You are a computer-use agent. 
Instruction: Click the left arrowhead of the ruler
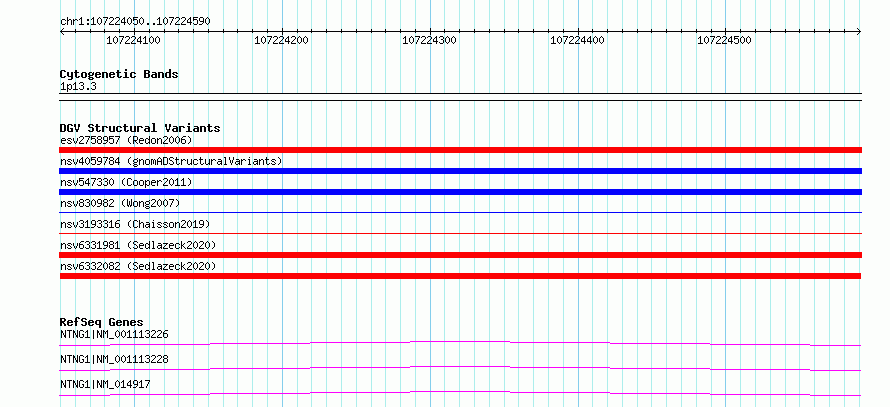(x=62, y=32)
